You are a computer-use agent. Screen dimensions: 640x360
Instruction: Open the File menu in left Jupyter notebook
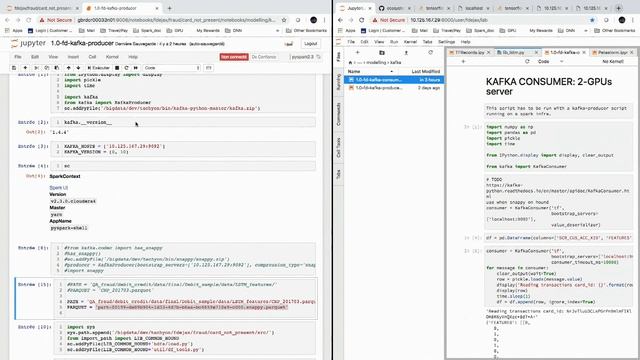pyautogui.click(x=18, y=57)
